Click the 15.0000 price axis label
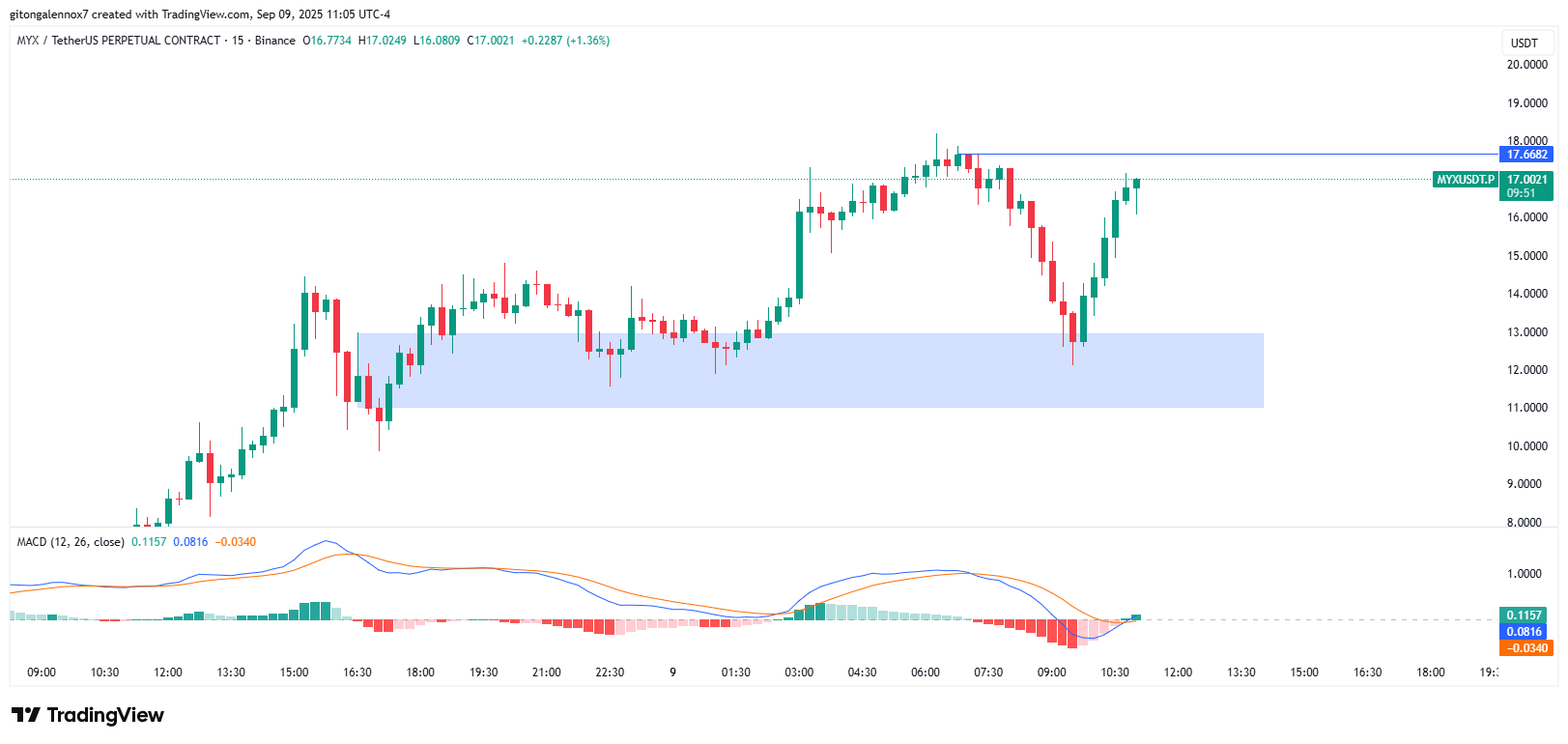Image resolution: width=1568 pixels, height=744 pixels. (1527, 256)
